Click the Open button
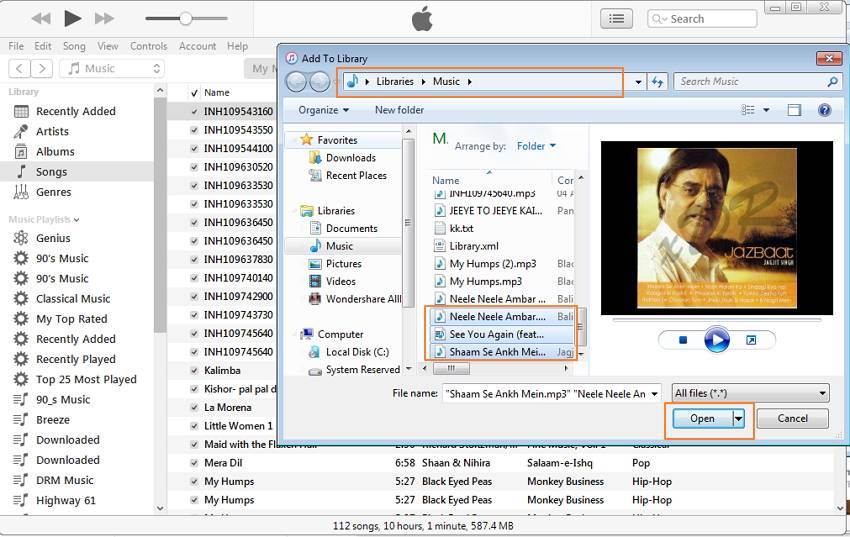Image resolution: width=850 pixels, height=537 pixels. [x=702, y=418]
